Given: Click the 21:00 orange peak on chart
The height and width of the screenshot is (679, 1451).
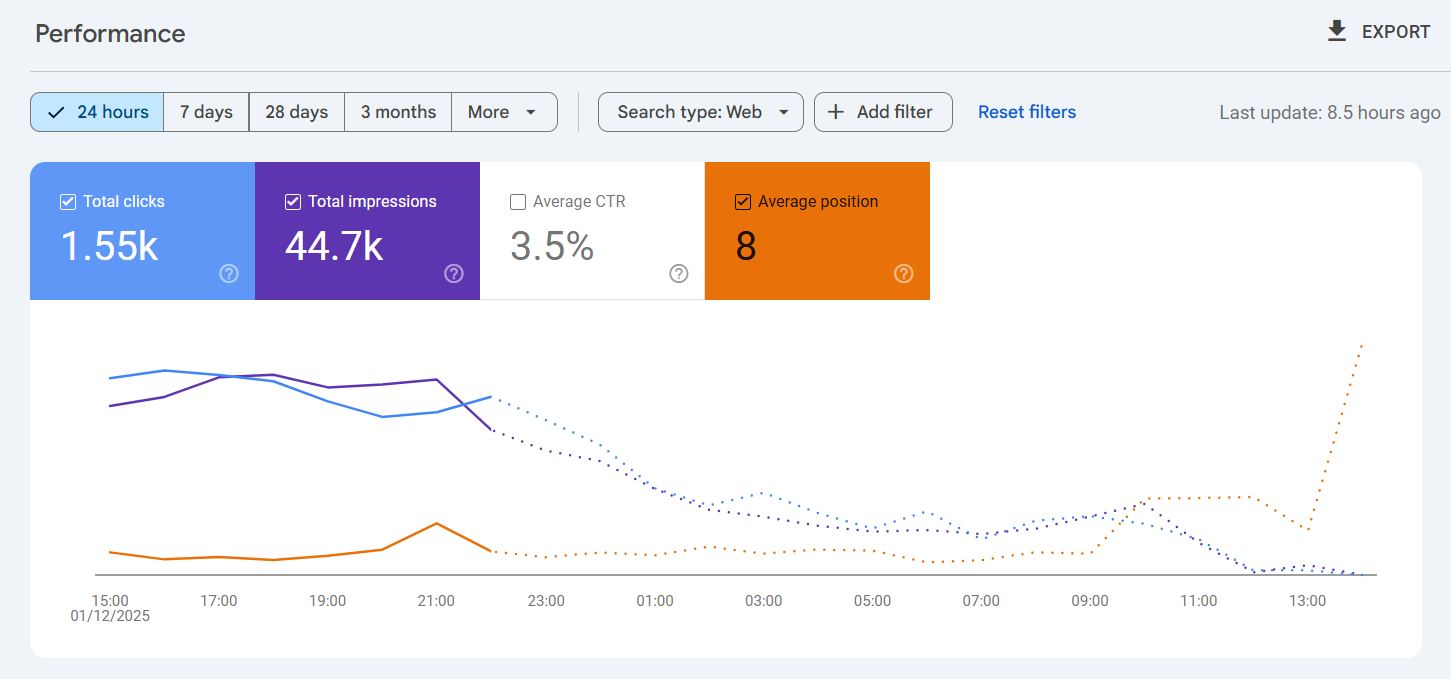Looking at the screenshot, I should tap(436, 523).
